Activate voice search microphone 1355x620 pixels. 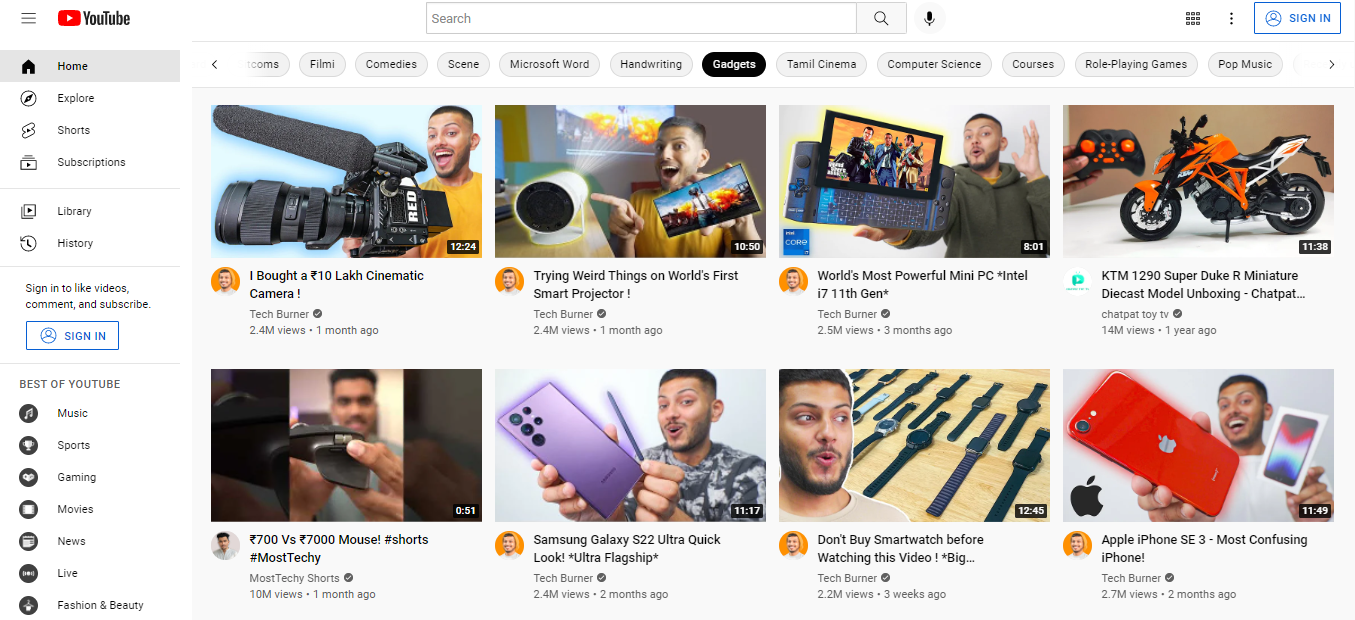[x=930, y=18]
